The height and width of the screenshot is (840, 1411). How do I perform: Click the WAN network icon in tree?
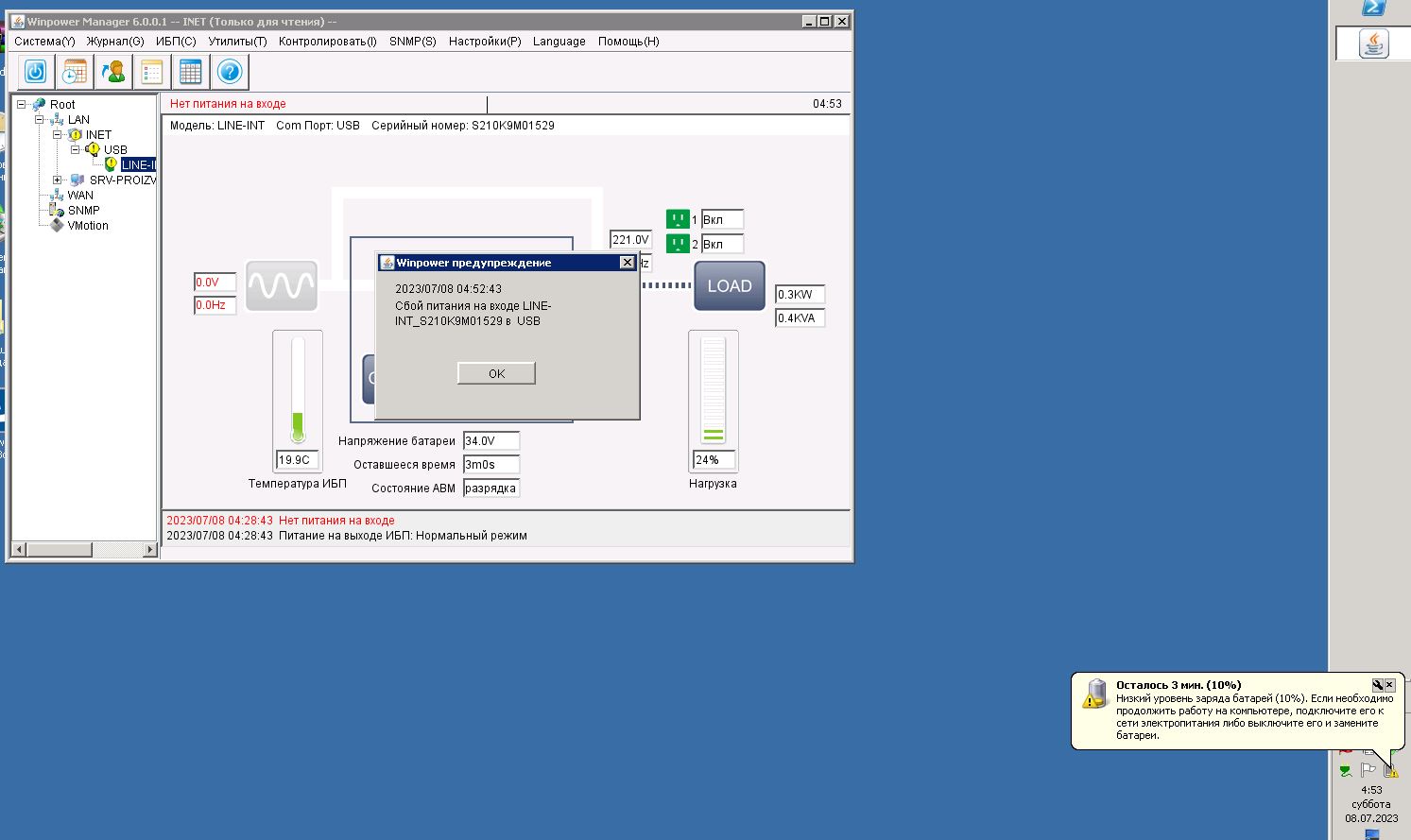click(57, 195)
